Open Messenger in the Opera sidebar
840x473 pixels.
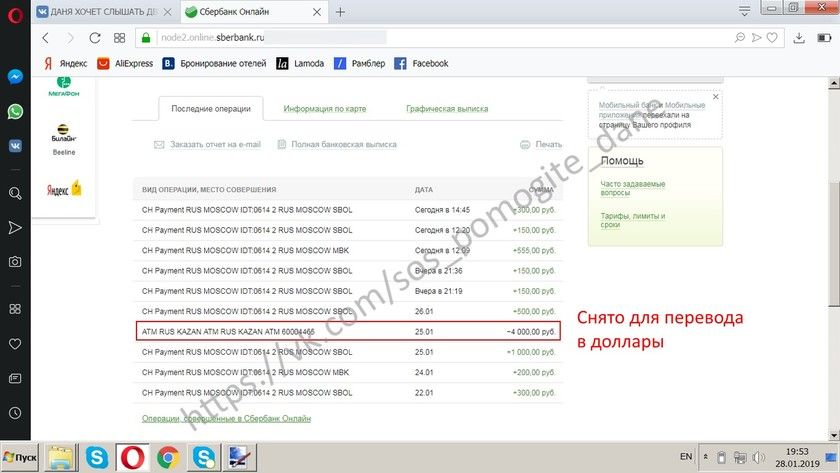click(x=15, y=76)
